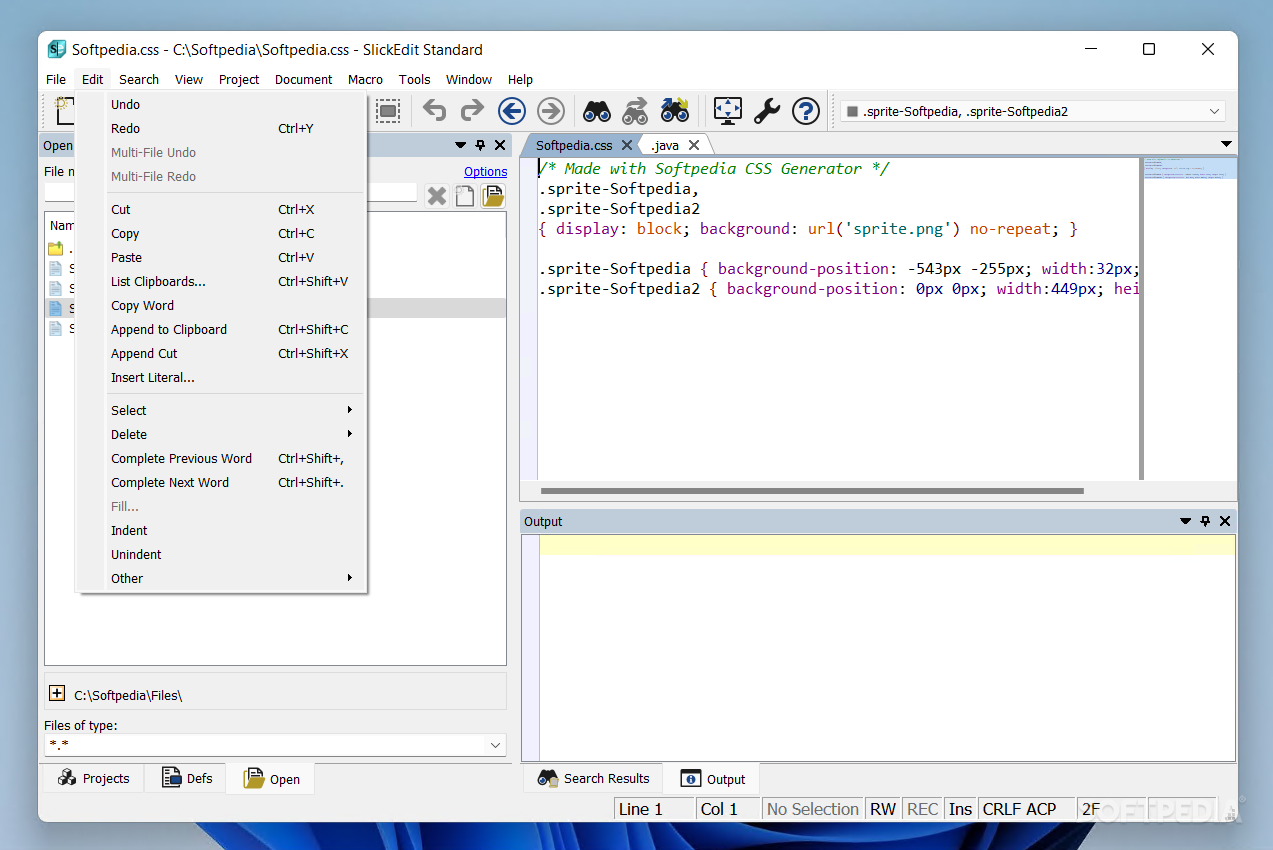Click the code minimap preview

[1189, 168]
